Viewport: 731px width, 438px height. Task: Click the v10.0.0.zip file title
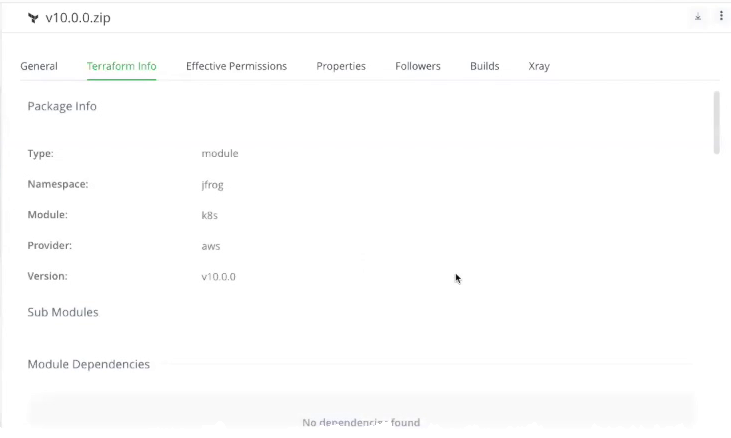pyautogui.click(x=78, y=18)
